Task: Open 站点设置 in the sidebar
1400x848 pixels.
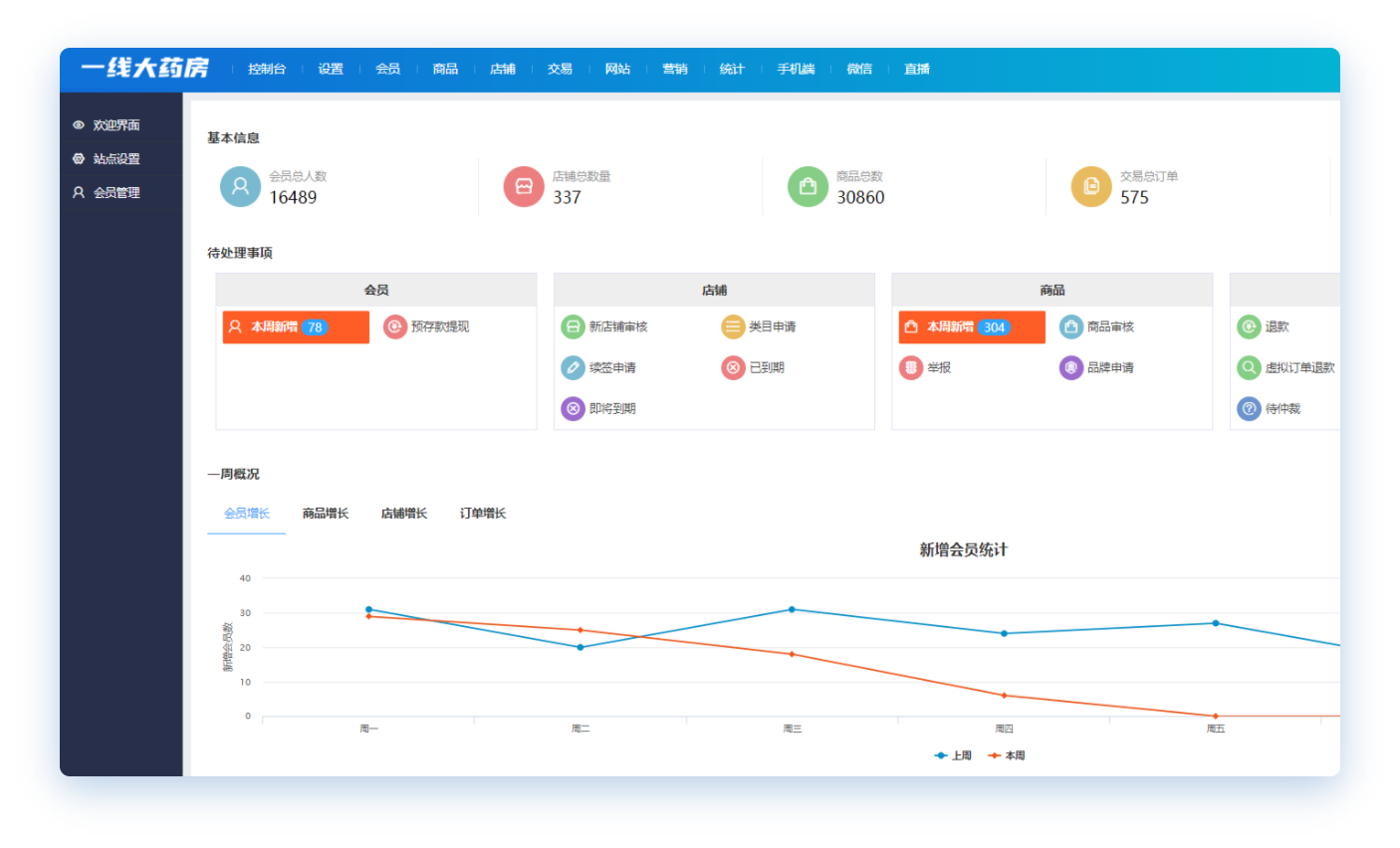Action: 117,159
